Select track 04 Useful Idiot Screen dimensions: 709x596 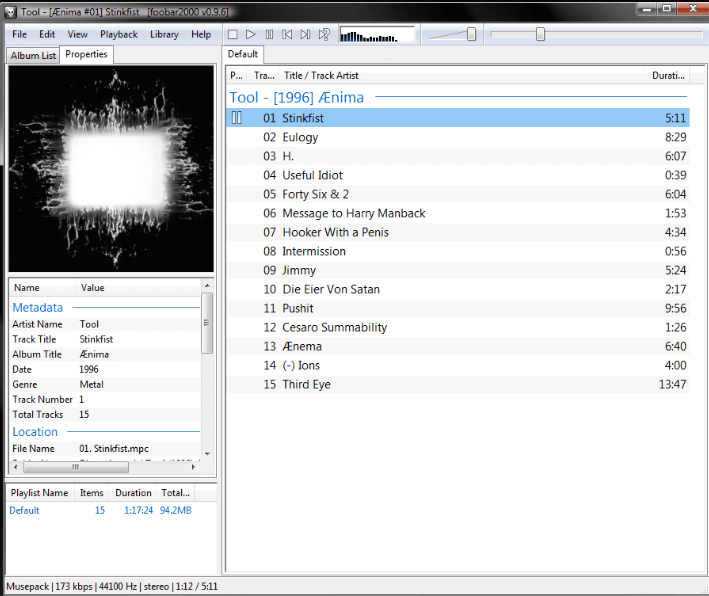pyautogui.click(x=458, y=175)
